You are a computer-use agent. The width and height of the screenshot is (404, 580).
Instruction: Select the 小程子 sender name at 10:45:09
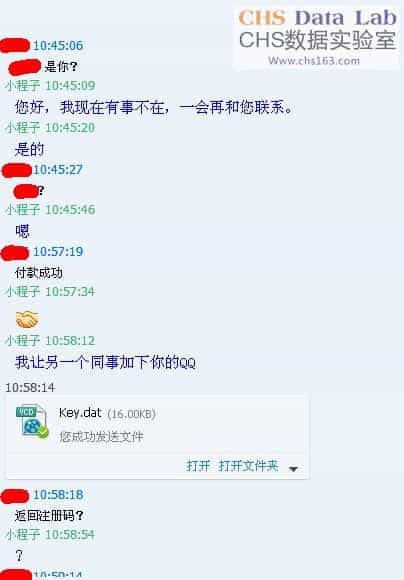tap(23, 85)
